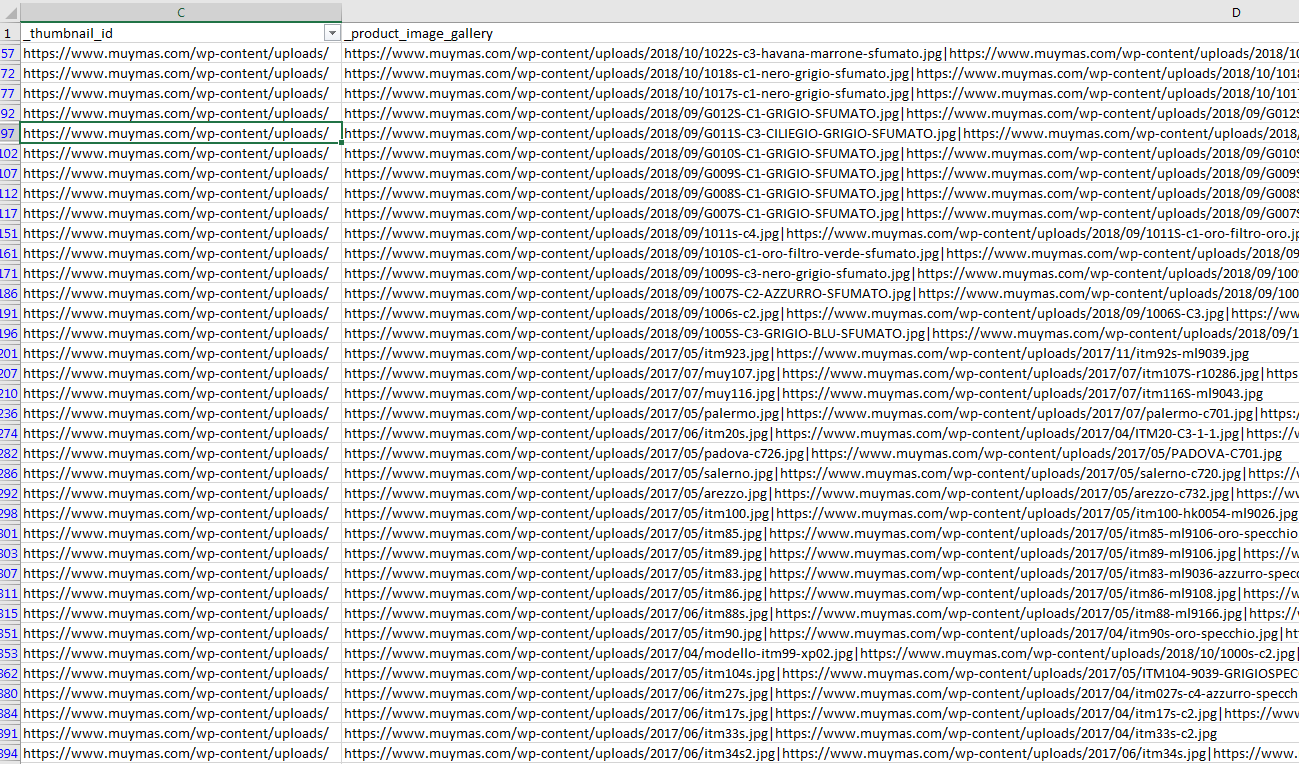Click gallery cell starting with 1022s-c3-havana-marrone-sfumato.jpg
Image resolution: width=1299 pixels, height=764 pixels.
(820, 53)
